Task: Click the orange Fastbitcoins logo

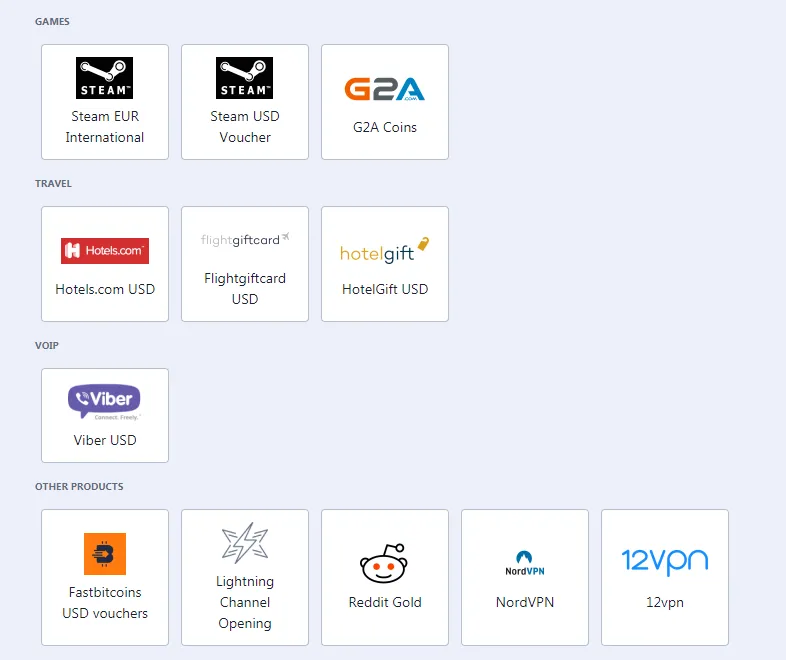Action: pyautogui.click(x=105, y=554)
